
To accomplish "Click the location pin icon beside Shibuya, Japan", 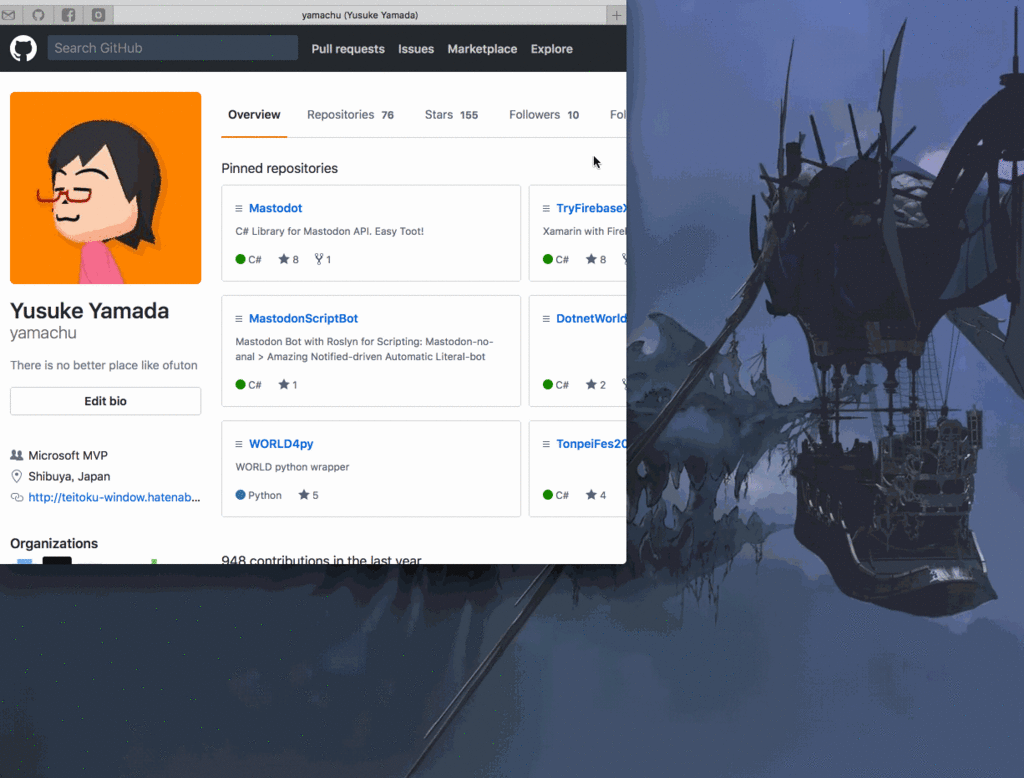I will (17, 476).
